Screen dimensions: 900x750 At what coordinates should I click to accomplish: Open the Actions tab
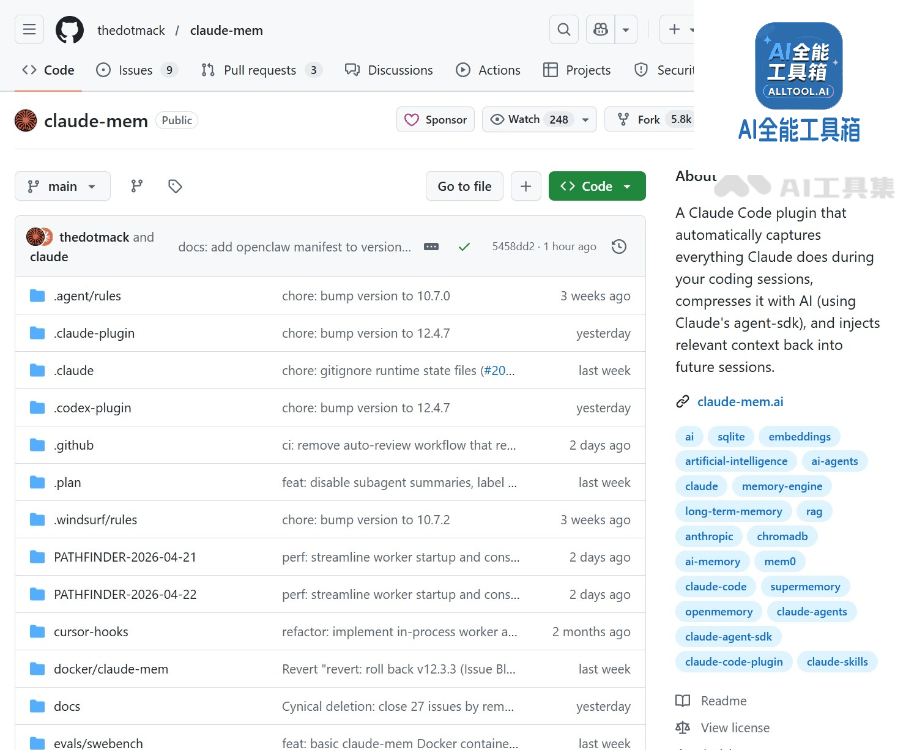(488, 70)
